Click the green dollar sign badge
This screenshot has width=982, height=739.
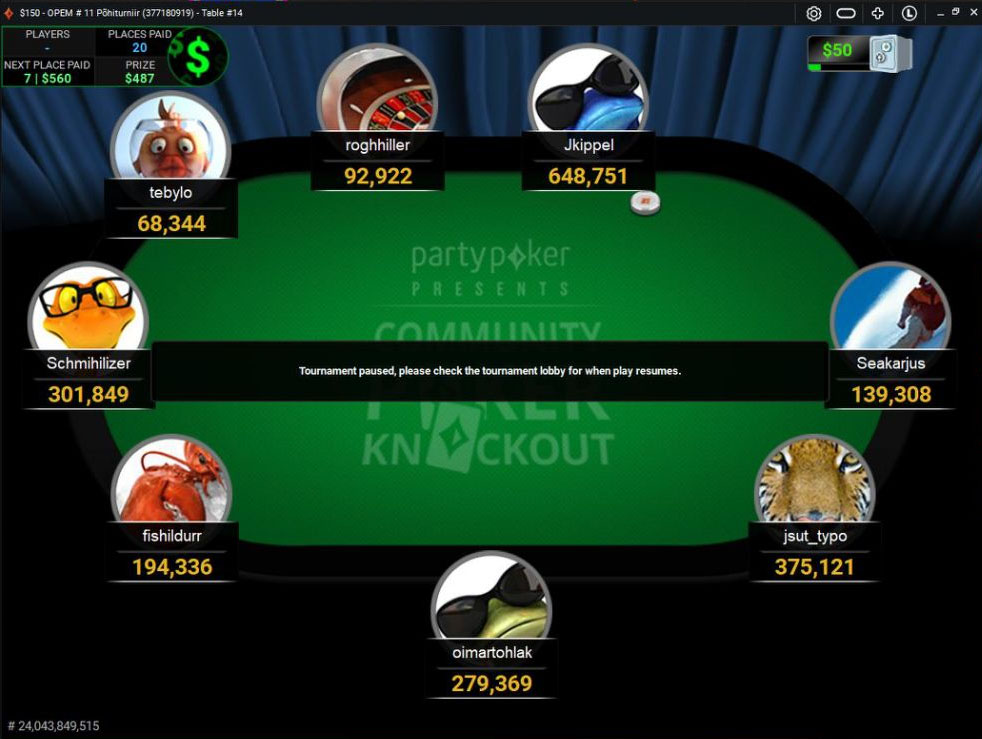tap(199, 56)
